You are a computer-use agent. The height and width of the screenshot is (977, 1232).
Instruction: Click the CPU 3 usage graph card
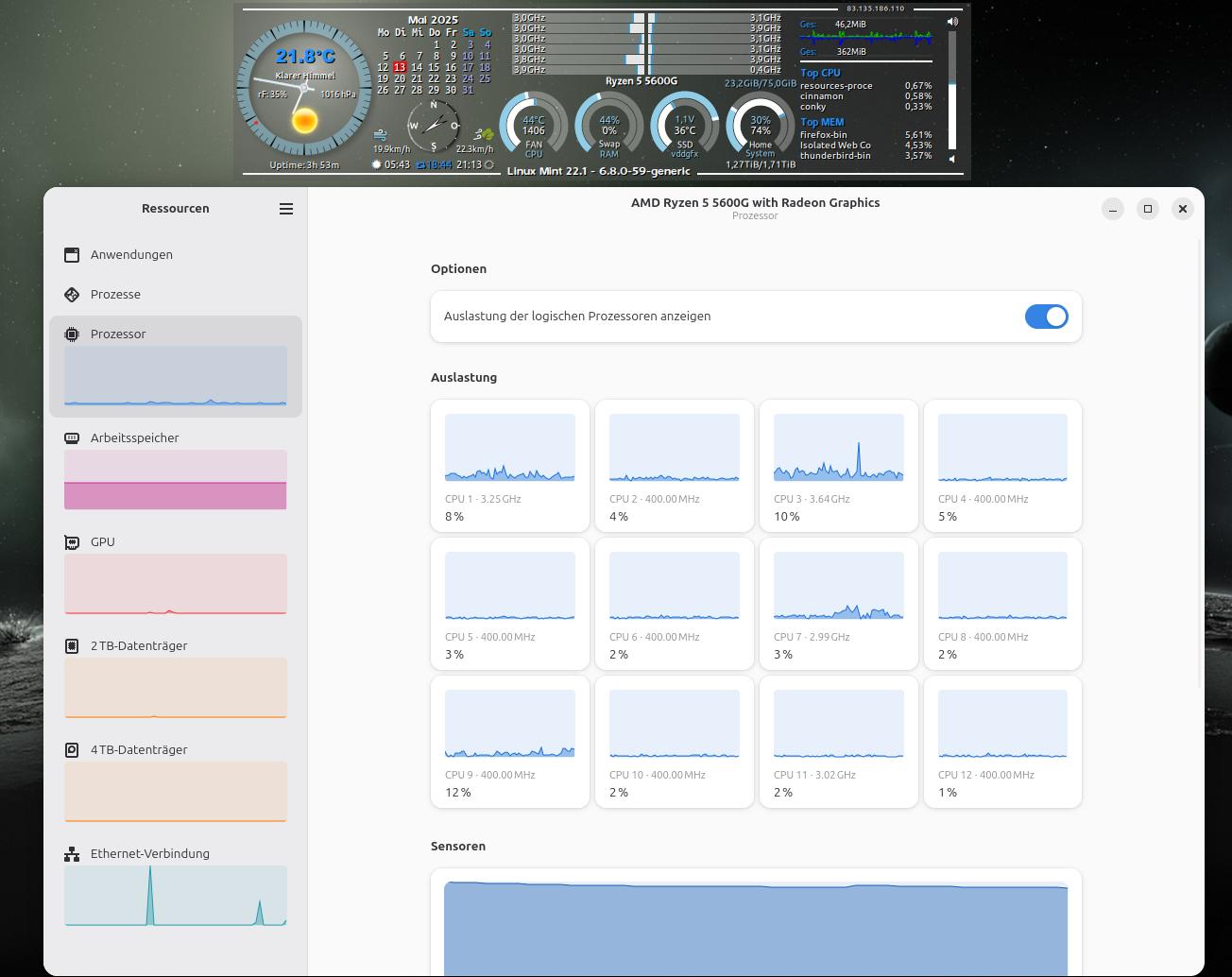click(838, 466)
